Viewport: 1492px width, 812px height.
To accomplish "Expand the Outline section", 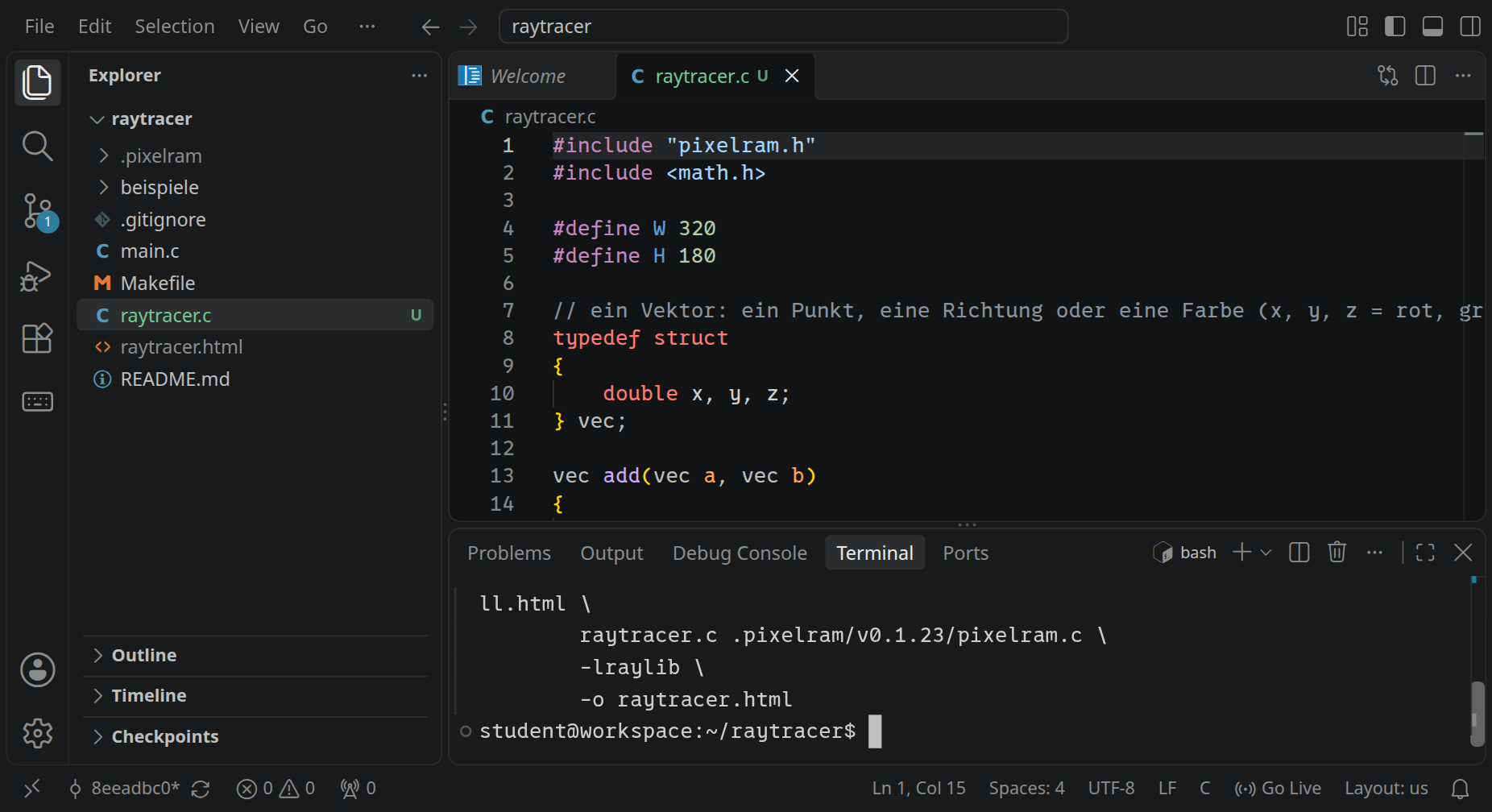I will 255,655.
